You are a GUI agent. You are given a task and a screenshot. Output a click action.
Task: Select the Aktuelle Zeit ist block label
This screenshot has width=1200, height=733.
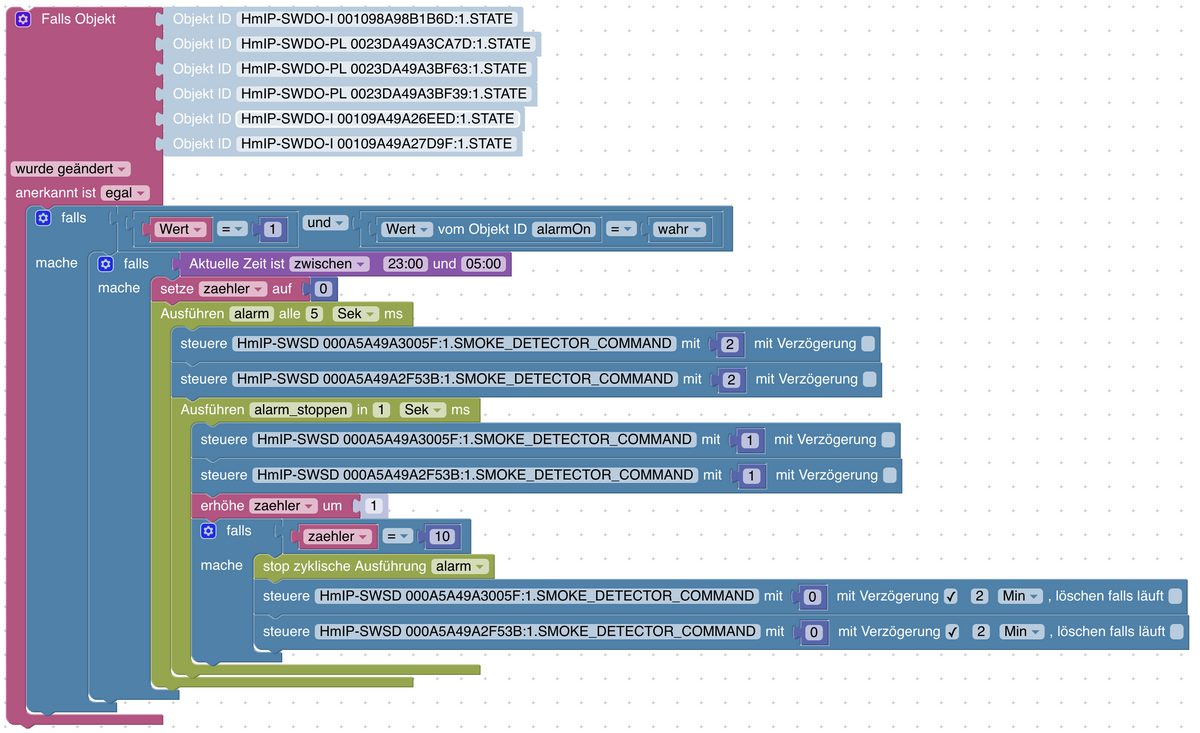(x=237, y=264)
